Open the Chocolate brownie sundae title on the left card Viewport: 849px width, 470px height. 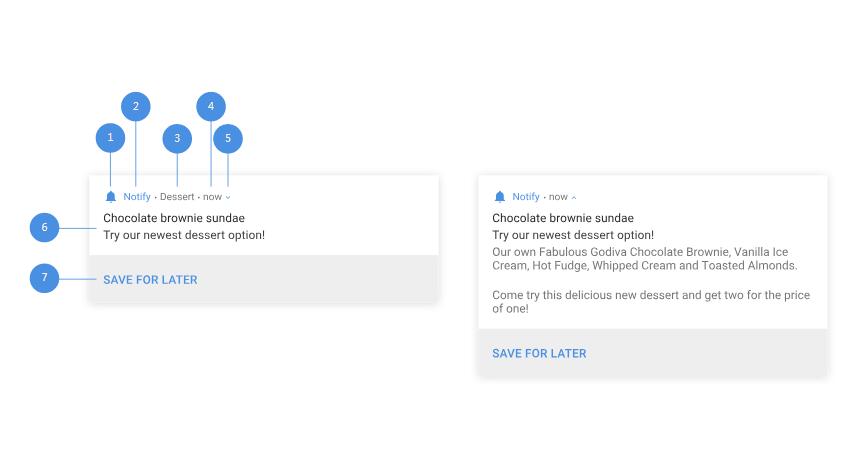coord(174,218)
